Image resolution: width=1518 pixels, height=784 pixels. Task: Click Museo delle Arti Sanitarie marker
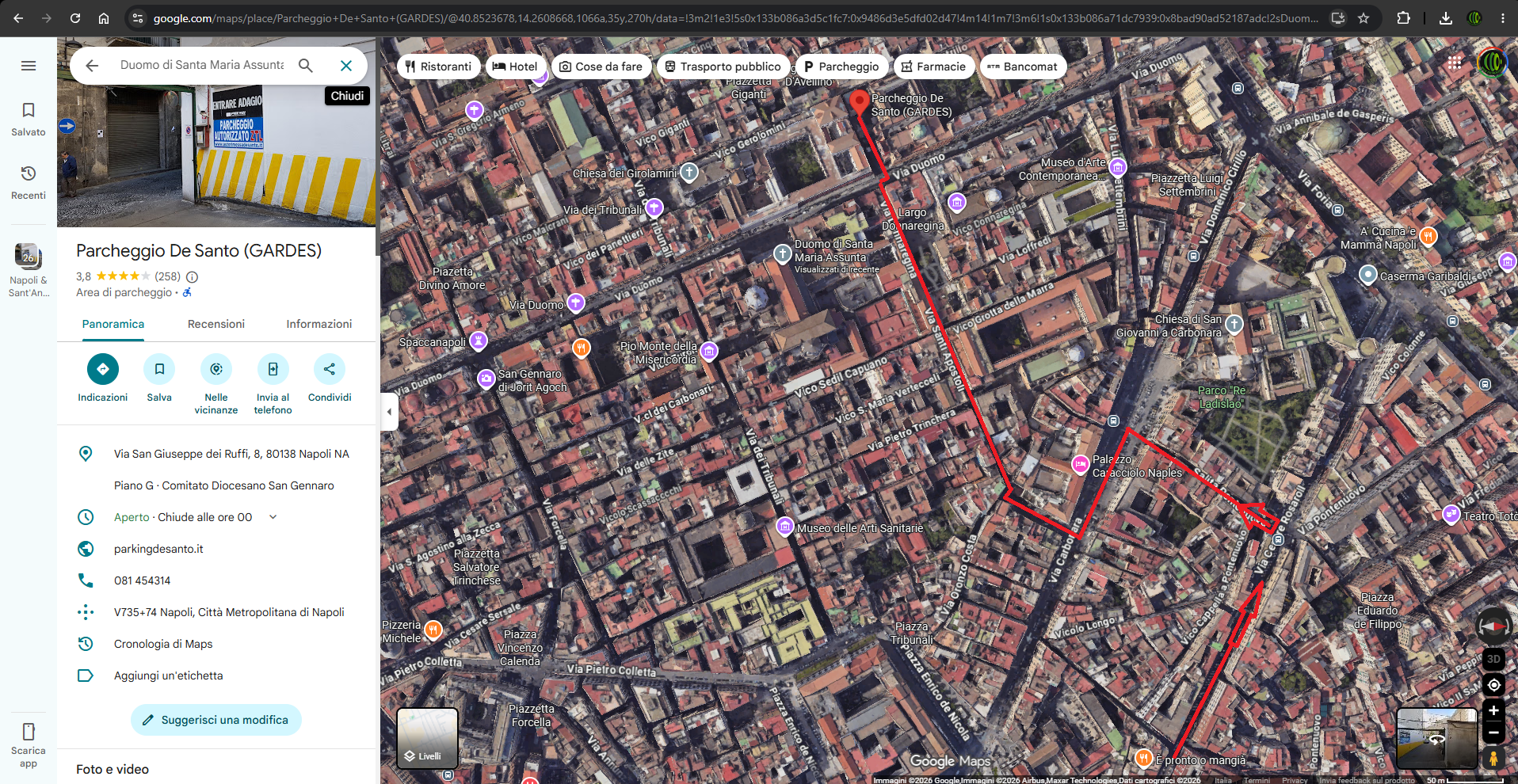click(784, 527)
